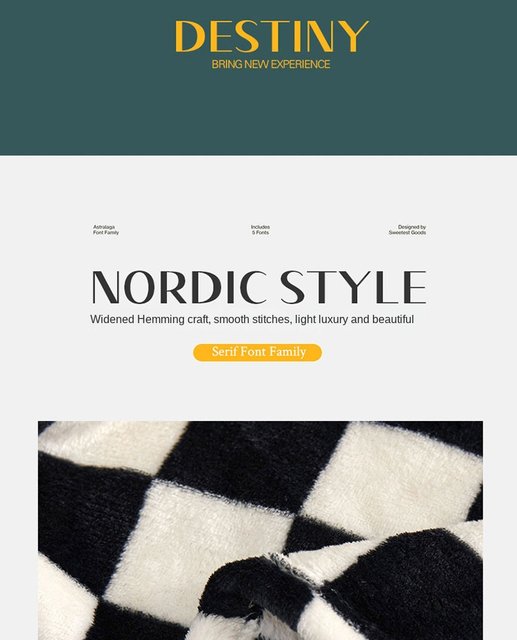517x640 pixels.
Task: Select the BRING NEW EXPERIENCE tagline
Action: (x=271, y=64)
